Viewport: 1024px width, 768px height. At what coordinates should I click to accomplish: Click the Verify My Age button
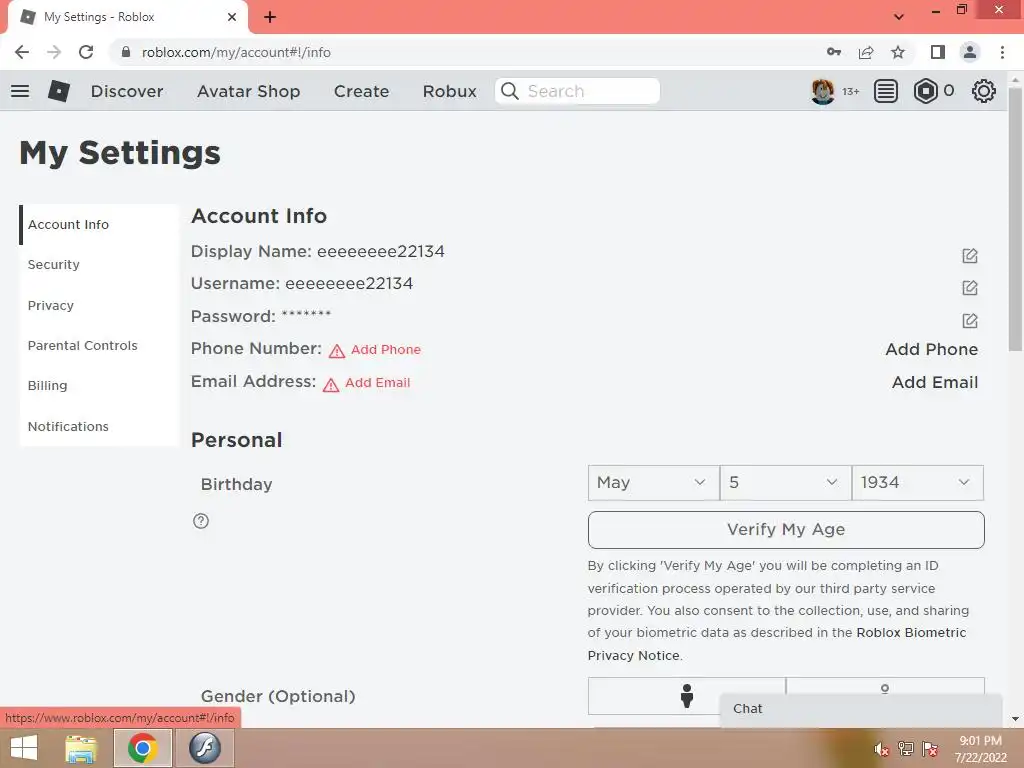[x=786, y=530]
